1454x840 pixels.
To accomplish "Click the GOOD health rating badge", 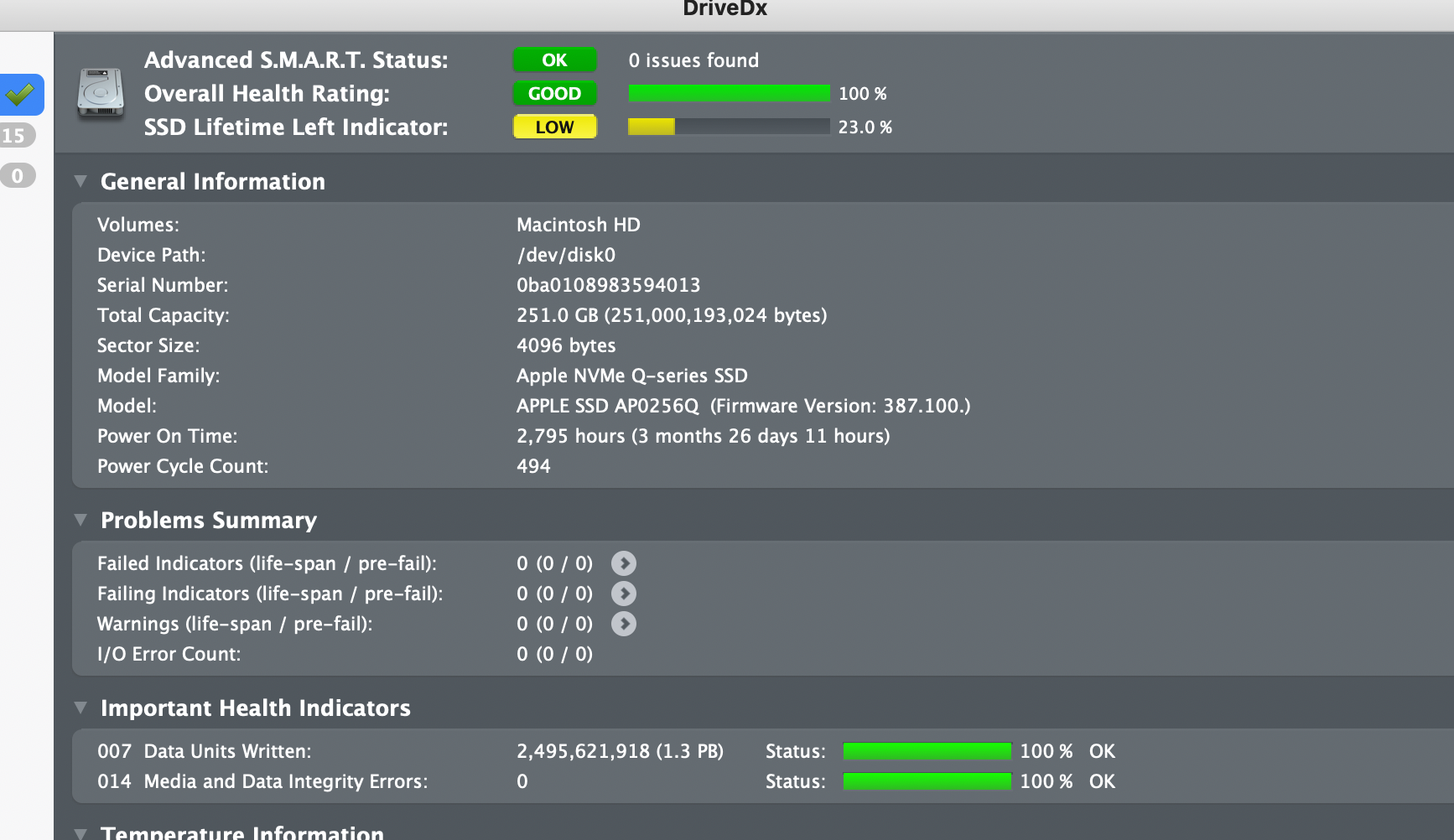I will [x=554, y=94].
